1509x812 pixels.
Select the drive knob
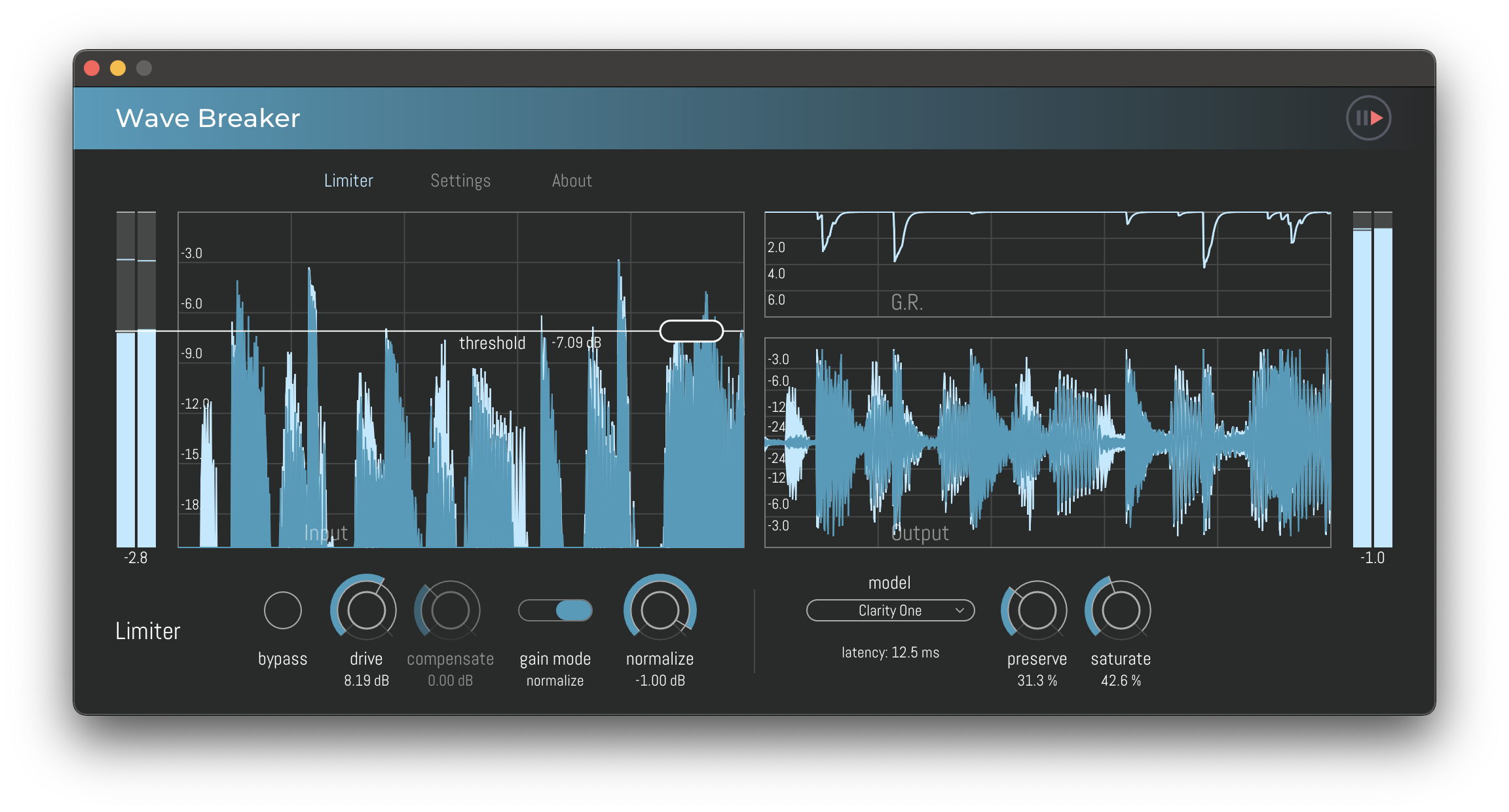pyautogui.click(x=364, y=610)
